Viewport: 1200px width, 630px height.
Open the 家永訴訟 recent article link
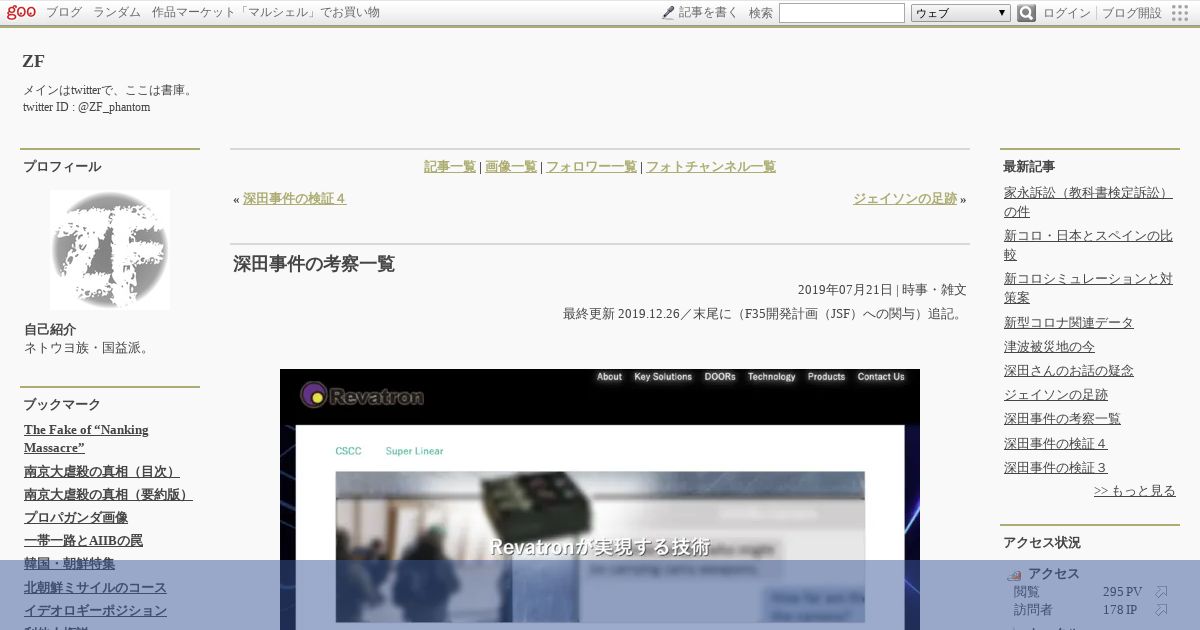1088,202
